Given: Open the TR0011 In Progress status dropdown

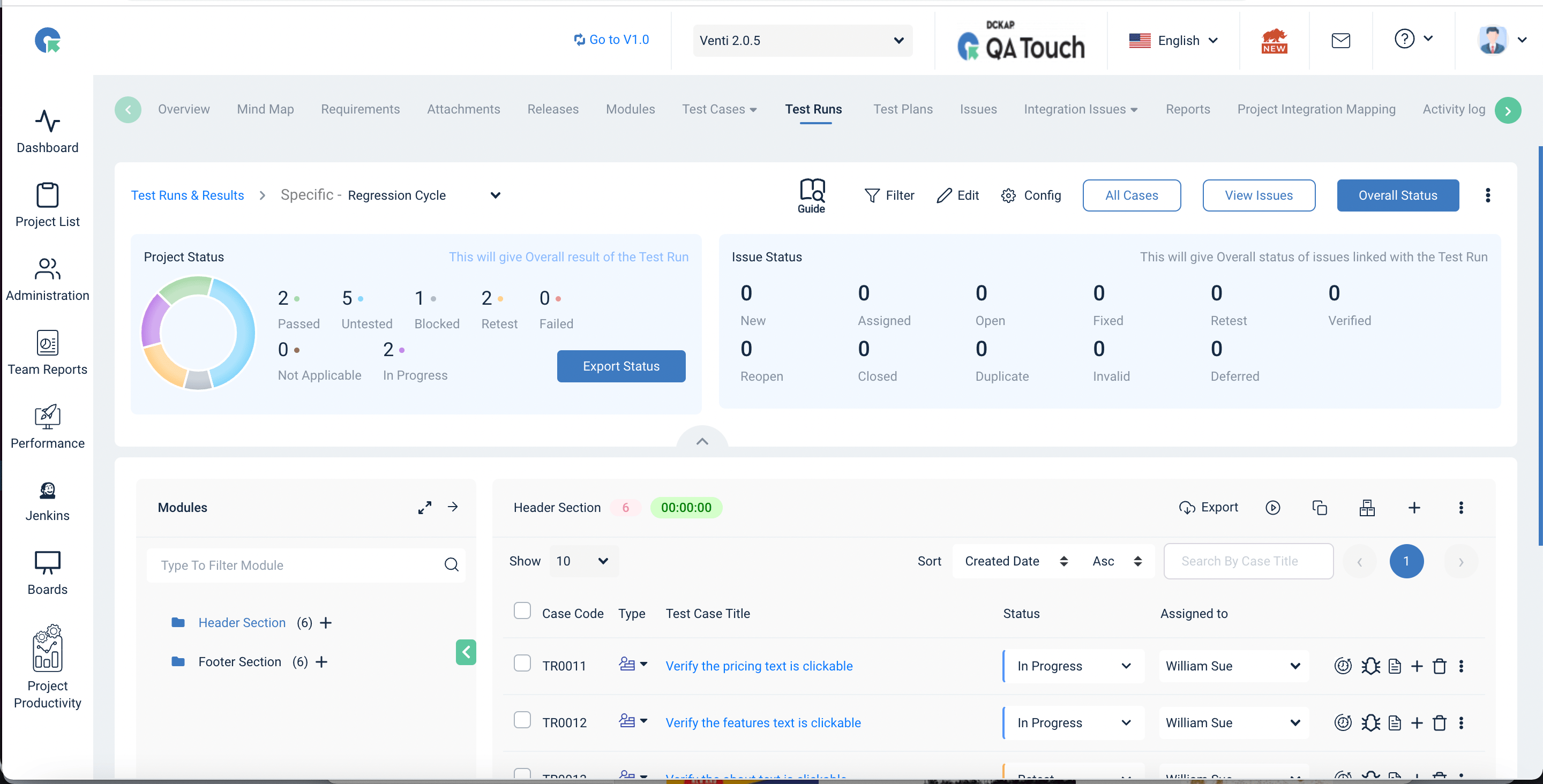Looking at the screenshot, I should [x=1073, y=666].
